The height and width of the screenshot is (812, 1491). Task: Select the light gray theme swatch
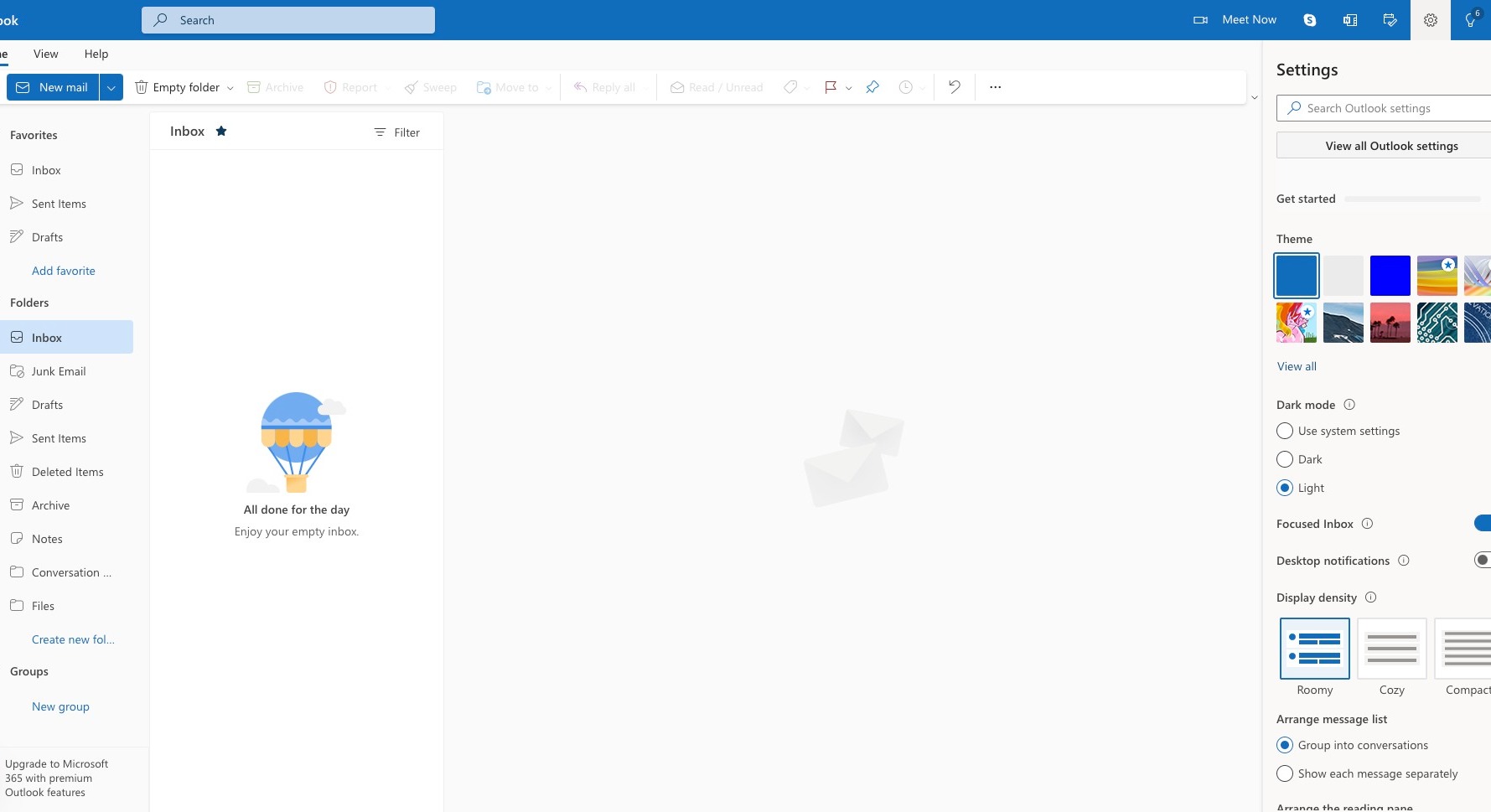1343,276
